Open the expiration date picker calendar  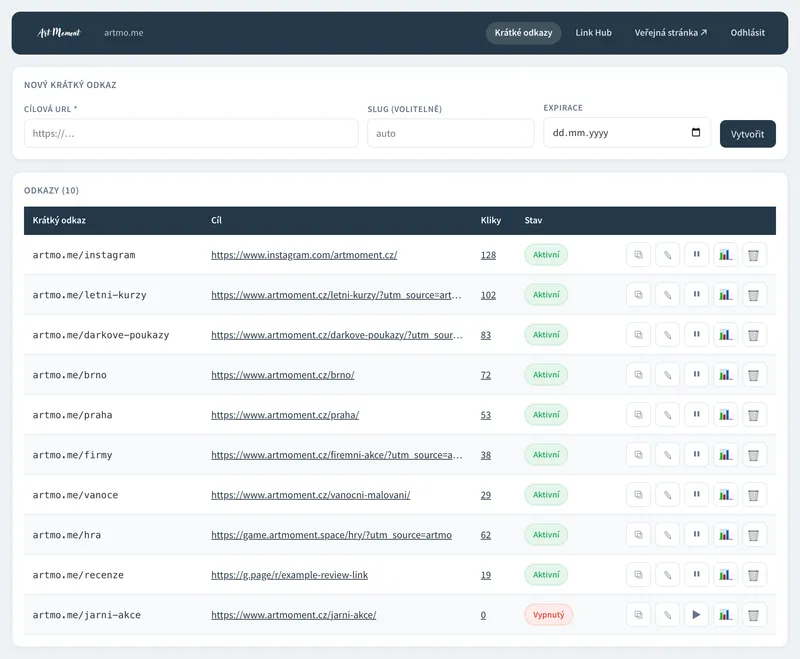tap(696, 133)
